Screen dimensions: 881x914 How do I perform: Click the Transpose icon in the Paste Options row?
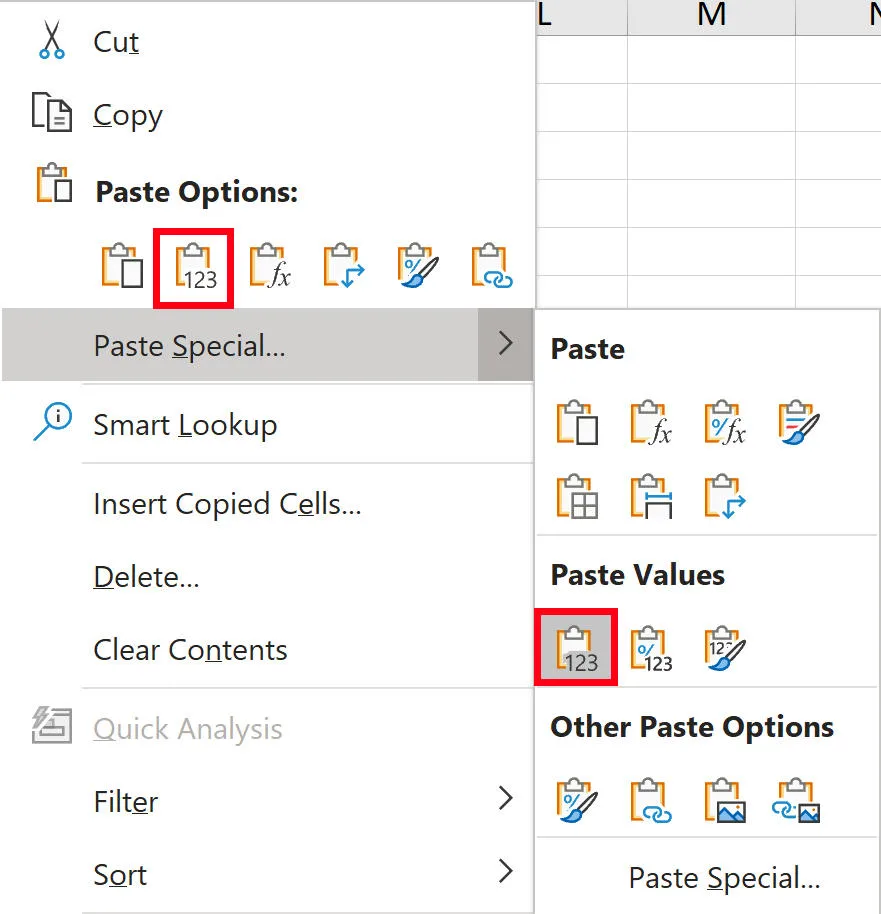coord(343,266)
